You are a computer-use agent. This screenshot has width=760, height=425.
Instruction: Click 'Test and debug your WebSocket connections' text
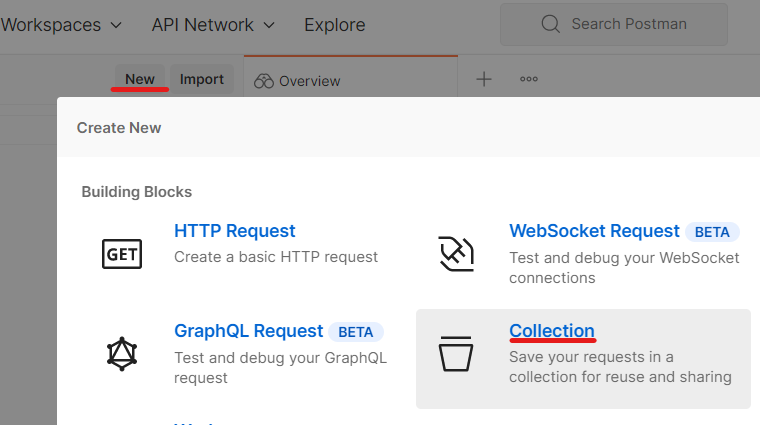click(624, 268)
